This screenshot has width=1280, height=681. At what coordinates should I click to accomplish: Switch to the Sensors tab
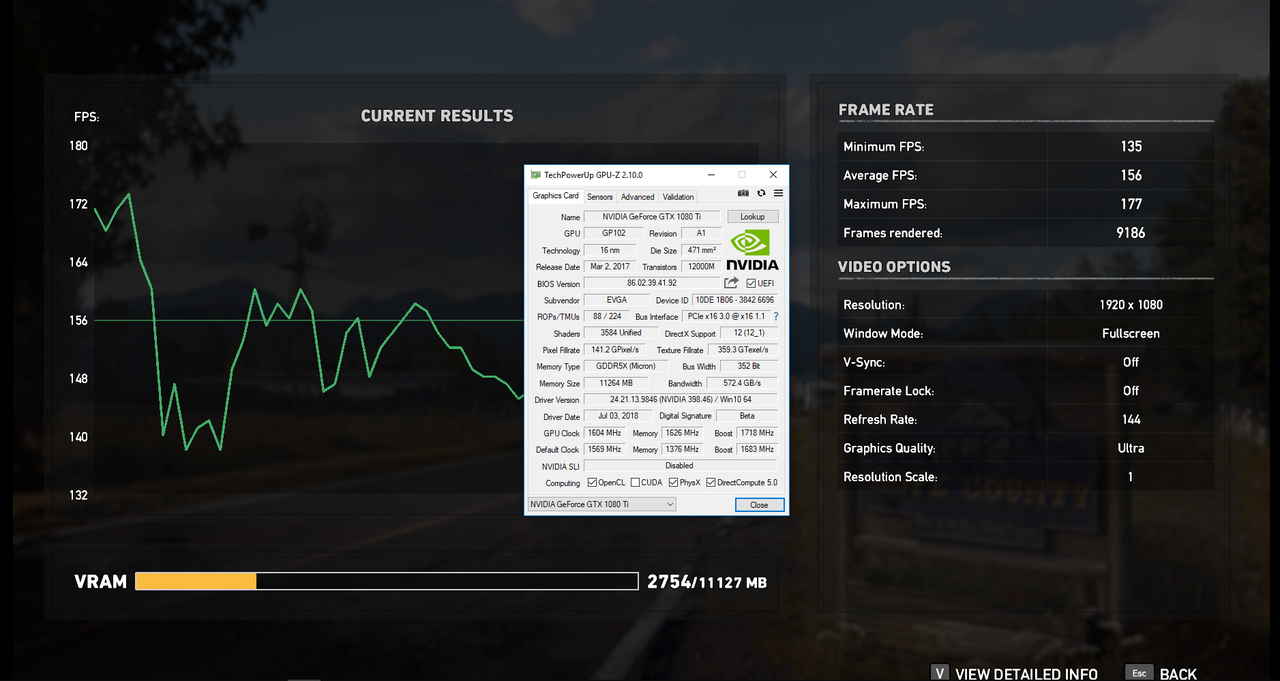[600, 197]
